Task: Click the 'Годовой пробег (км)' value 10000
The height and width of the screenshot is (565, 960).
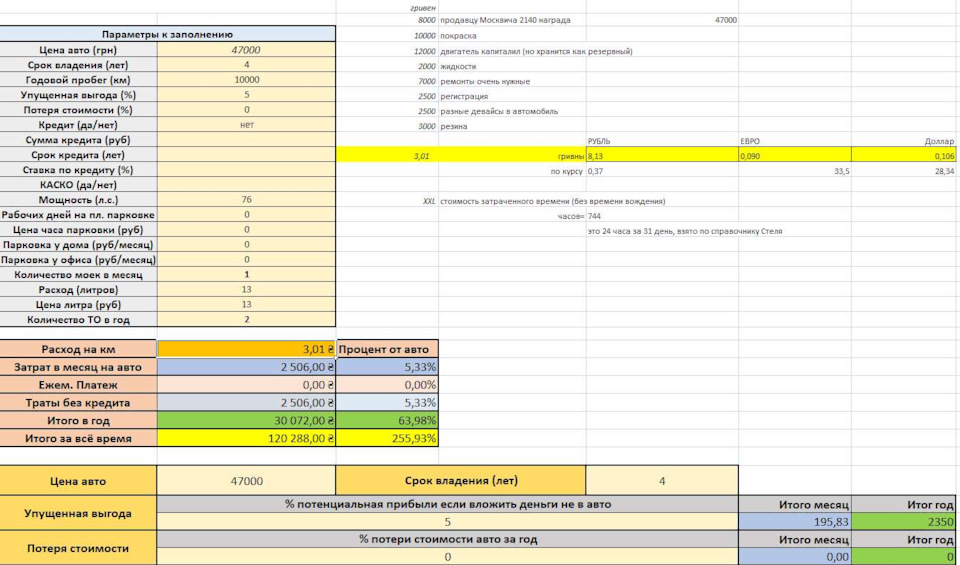Action: 246,80
